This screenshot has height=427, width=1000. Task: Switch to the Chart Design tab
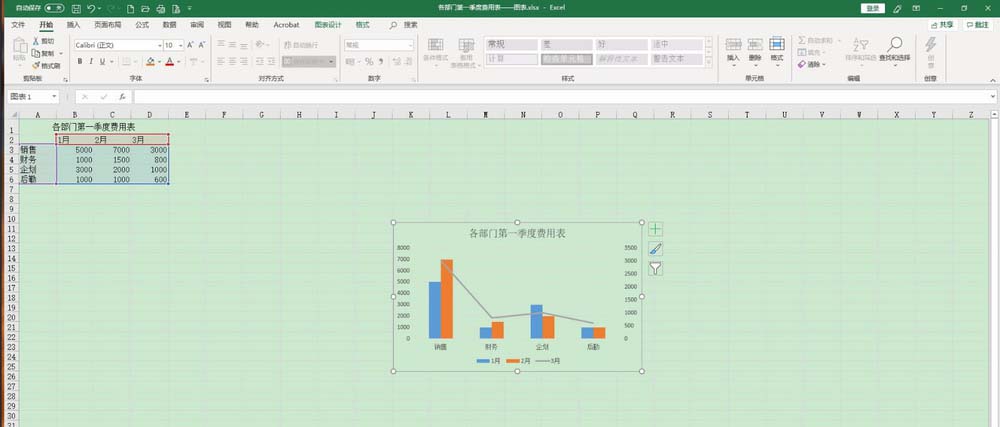[x=328, y=25]
